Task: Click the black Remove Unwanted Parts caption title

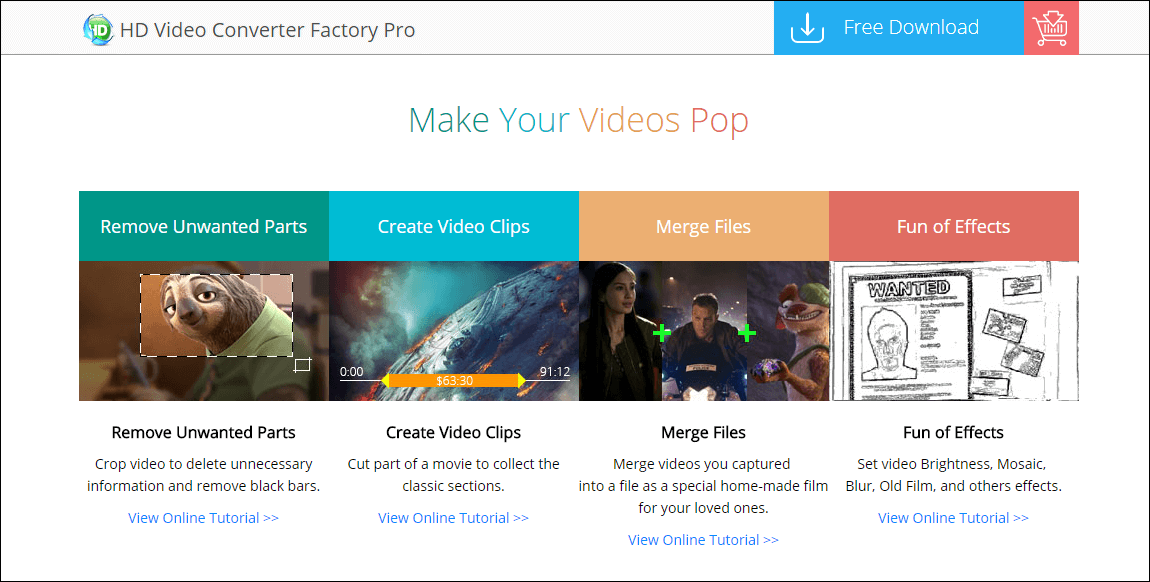Action: point(204,432)
